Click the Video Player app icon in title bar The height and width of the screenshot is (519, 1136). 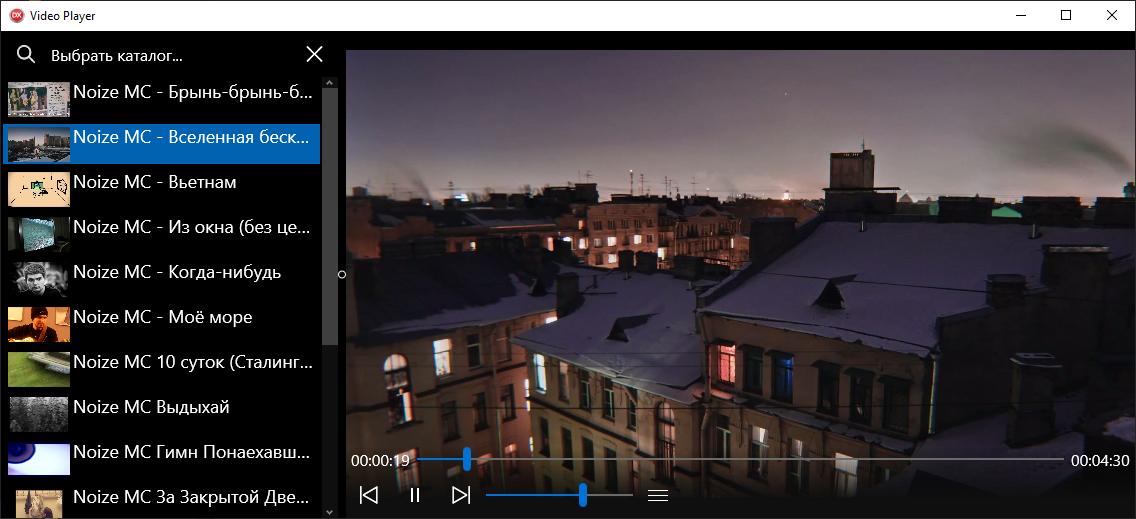click(x=17, y=15)
